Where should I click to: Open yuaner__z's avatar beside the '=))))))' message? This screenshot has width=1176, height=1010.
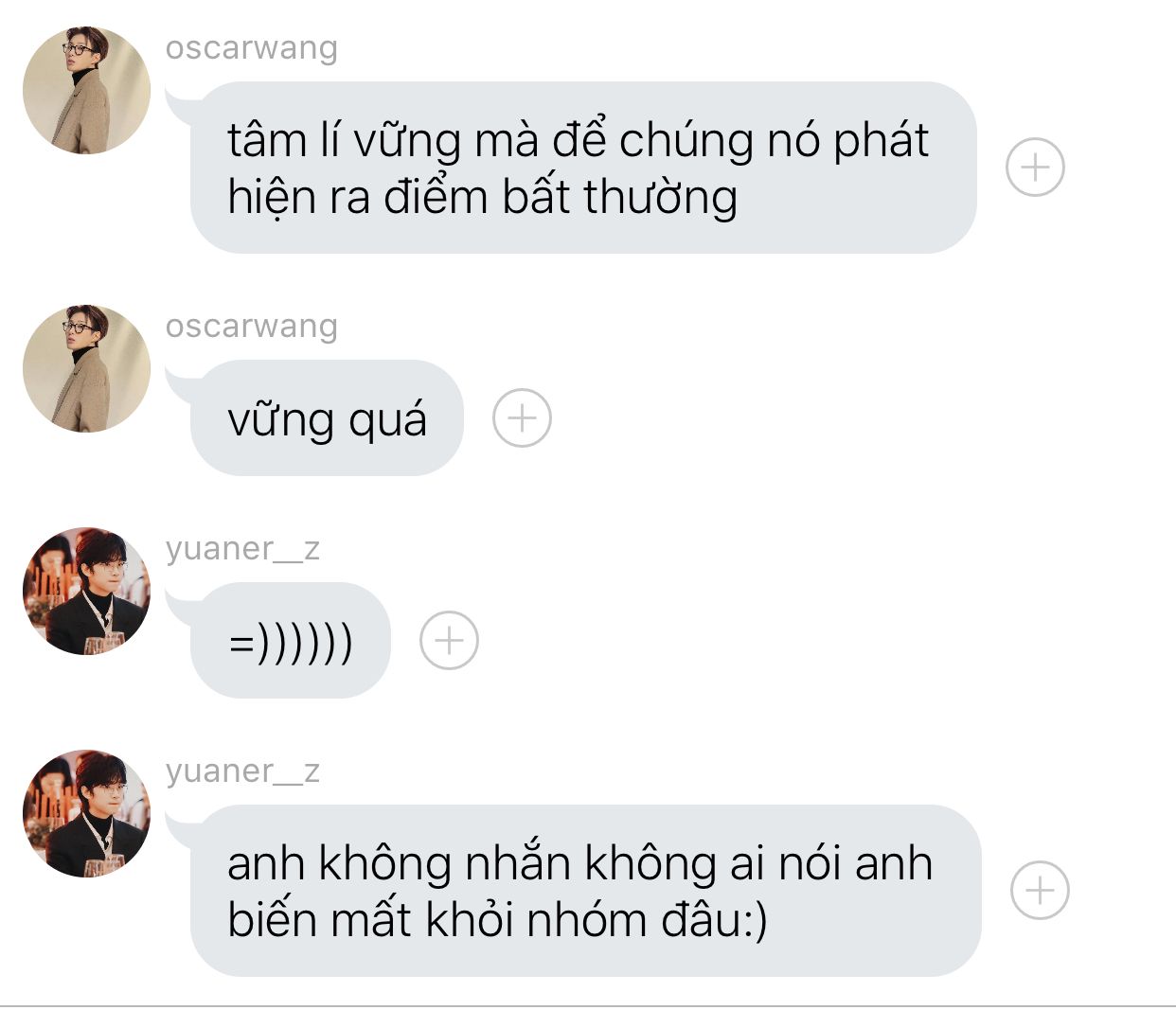pyautogui.click(x=86, y=591)
